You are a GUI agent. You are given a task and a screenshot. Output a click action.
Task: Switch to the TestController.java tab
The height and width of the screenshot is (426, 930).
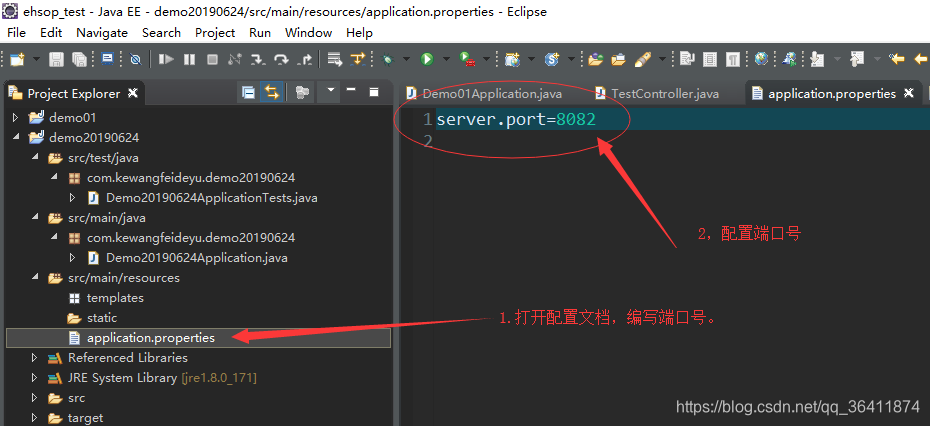(657, 94)
